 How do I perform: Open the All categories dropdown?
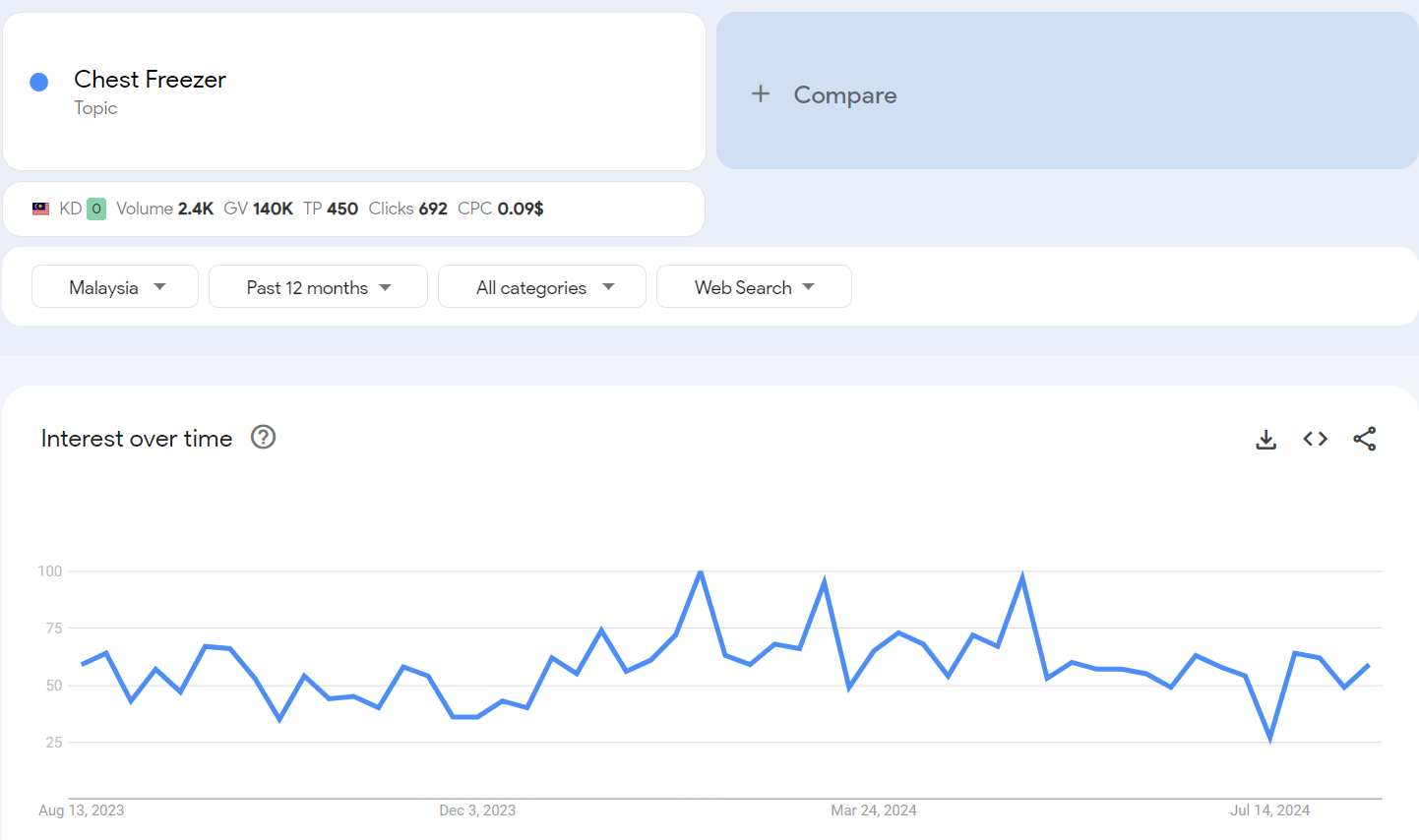click(x=542, y=287)
